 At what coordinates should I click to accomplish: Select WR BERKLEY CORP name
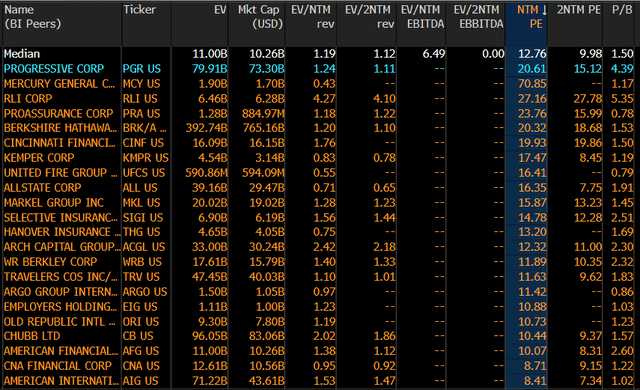51,261
